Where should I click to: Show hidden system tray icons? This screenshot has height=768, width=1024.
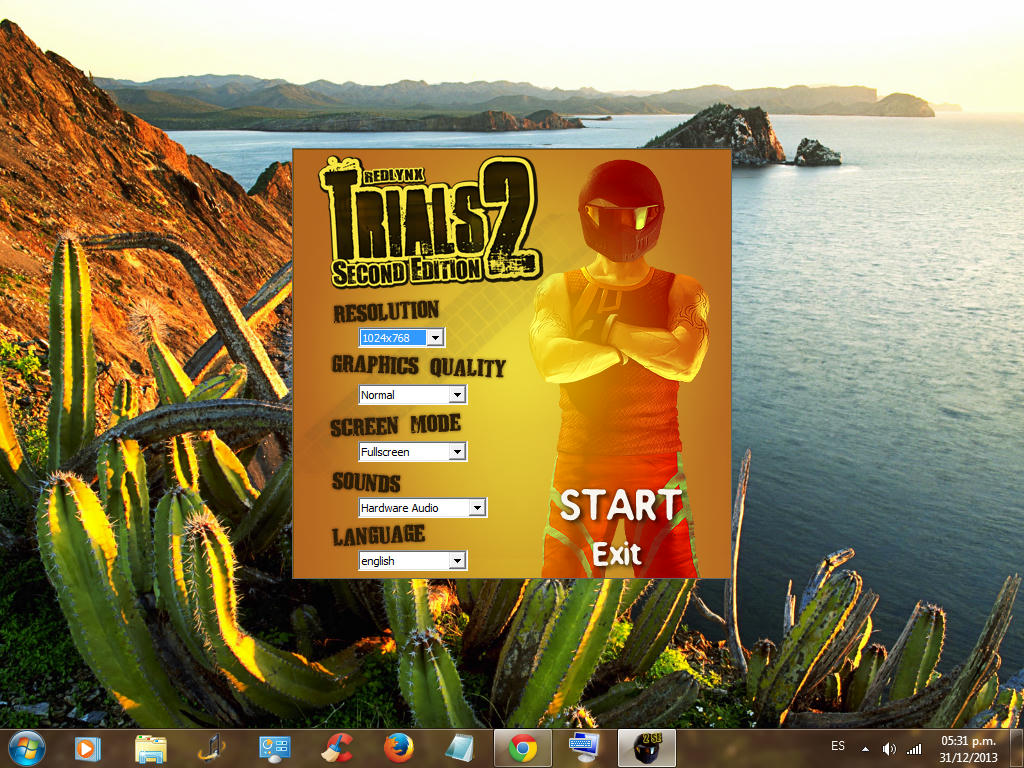click(865, 748)
